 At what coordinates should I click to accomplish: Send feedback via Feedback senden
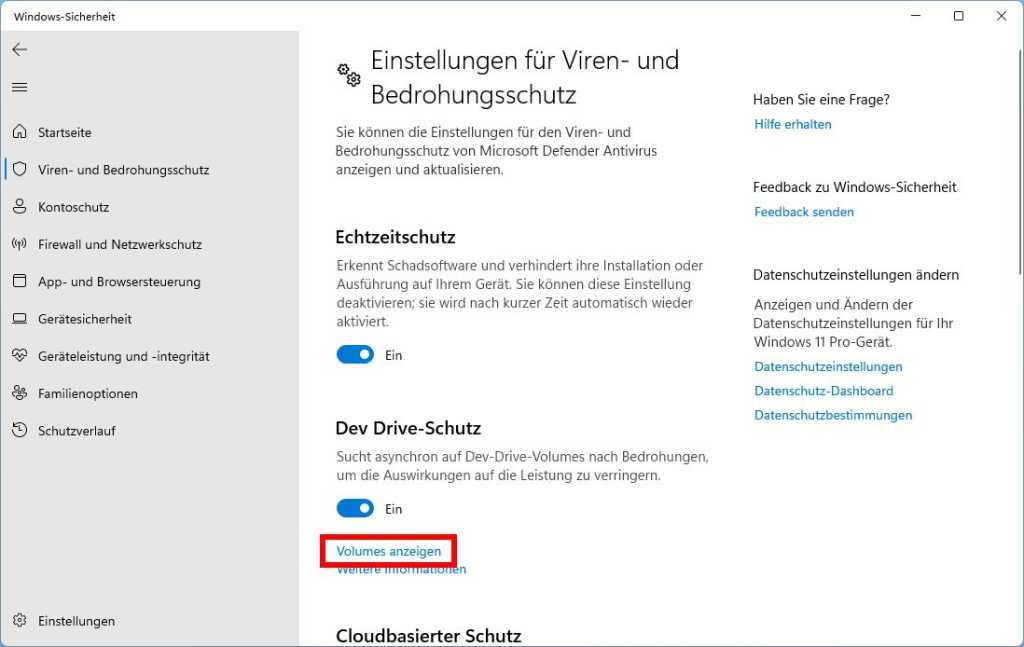(803, 211)
